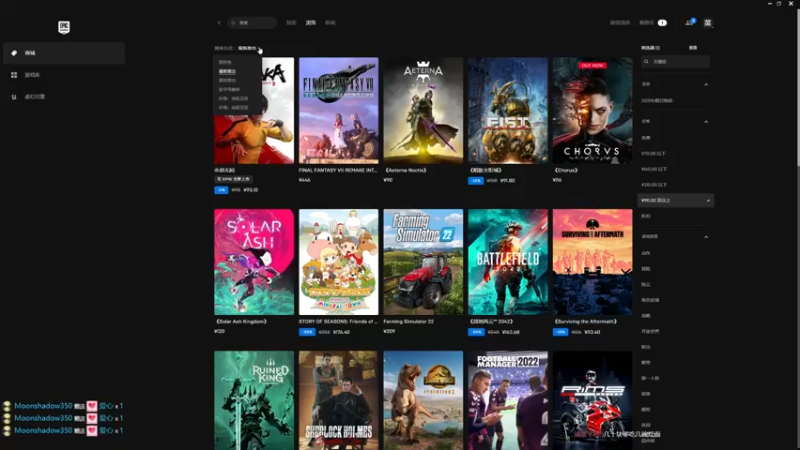Open the Library grid icon in sidebar

coord(14,75)
